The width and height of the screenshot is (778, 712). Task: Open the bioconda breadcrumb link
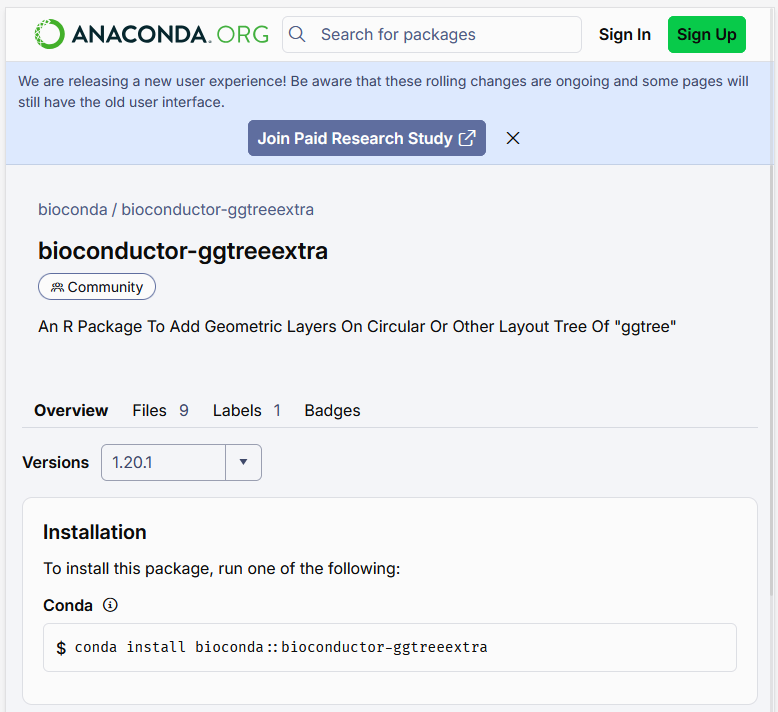[72, 209]
